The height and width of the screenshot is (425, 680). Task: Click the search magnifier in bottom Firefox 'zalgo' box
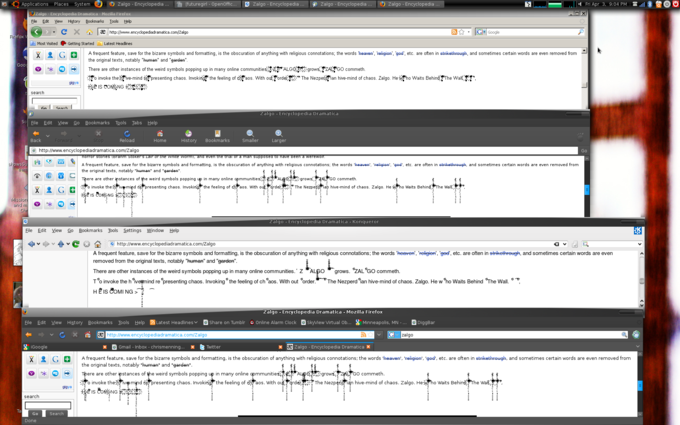point(624,335)
